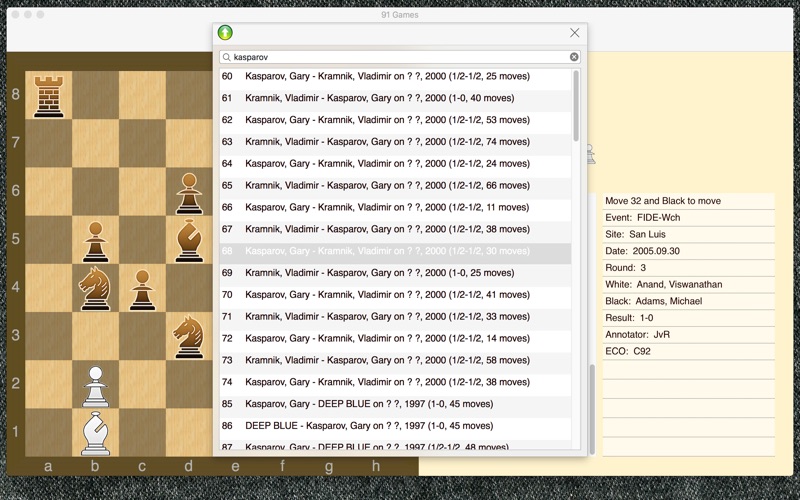Screen dimensions: 800x500
Task: Click the Date: 2005.09.30 field
Action: (688, 251)
